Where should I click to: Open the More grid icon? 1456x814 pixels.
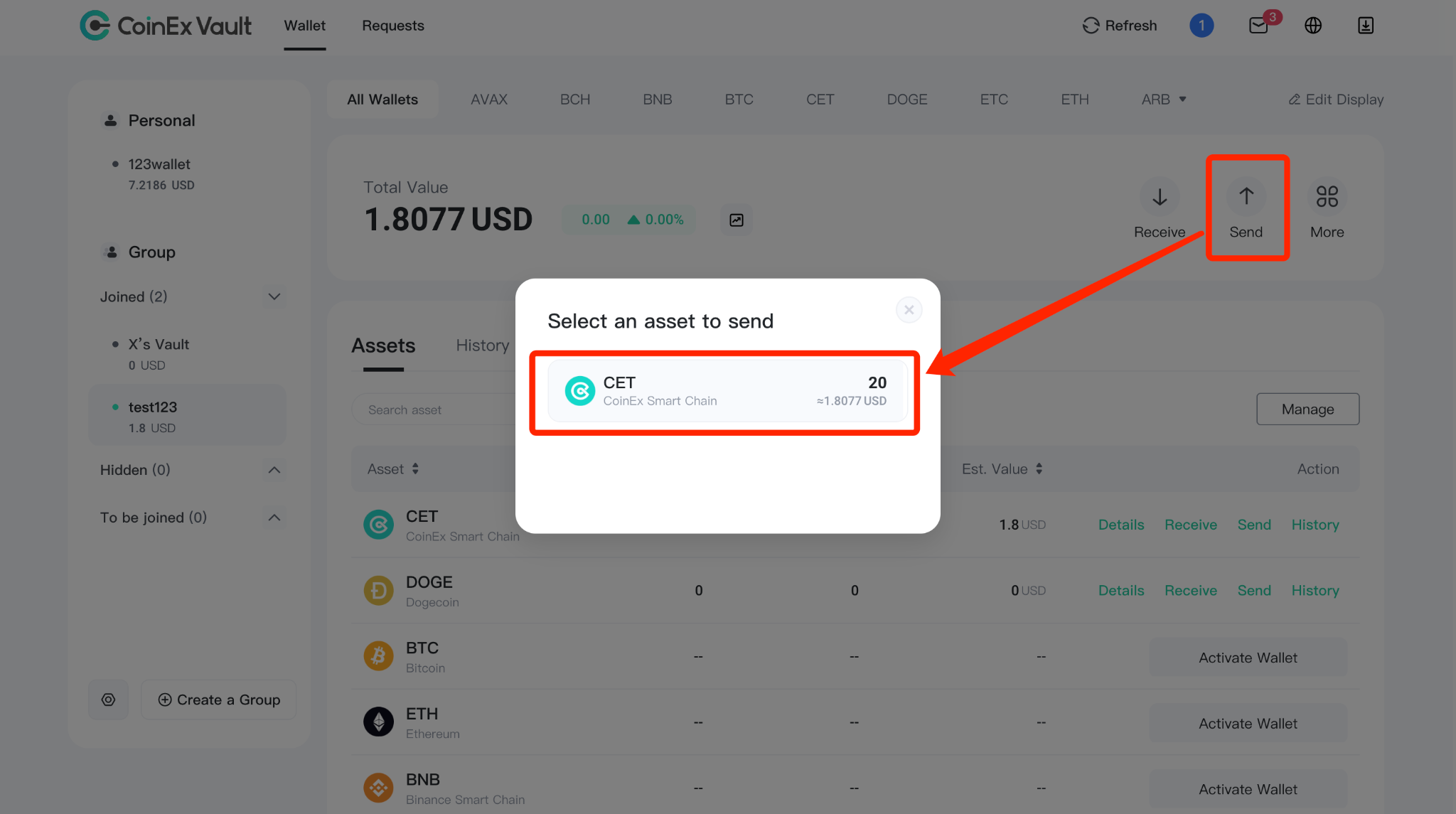click(x=1327, y=196)
